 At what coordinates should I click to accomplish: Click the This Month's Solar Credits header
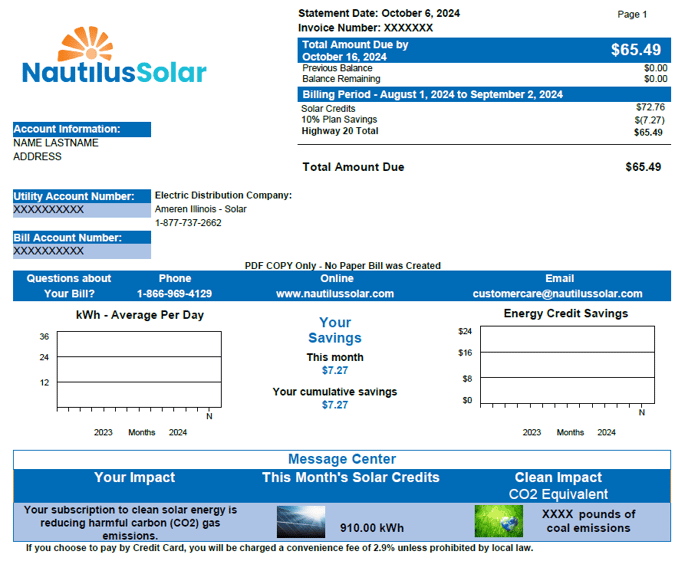click(x=351, y=477)
